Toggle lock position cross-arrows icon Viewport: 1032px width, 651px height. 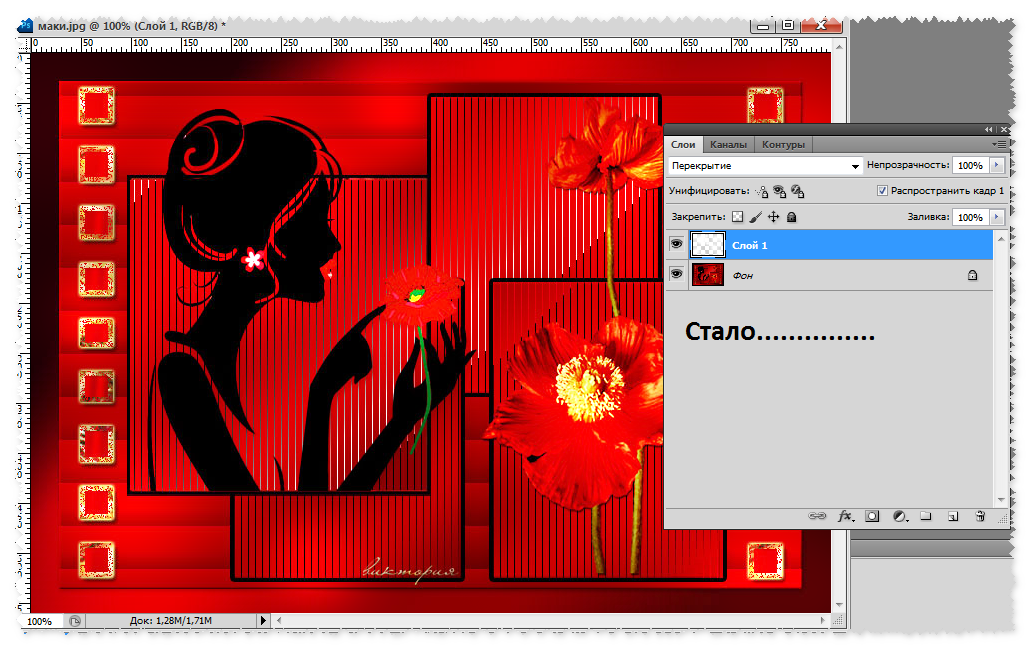pos(773,217)
